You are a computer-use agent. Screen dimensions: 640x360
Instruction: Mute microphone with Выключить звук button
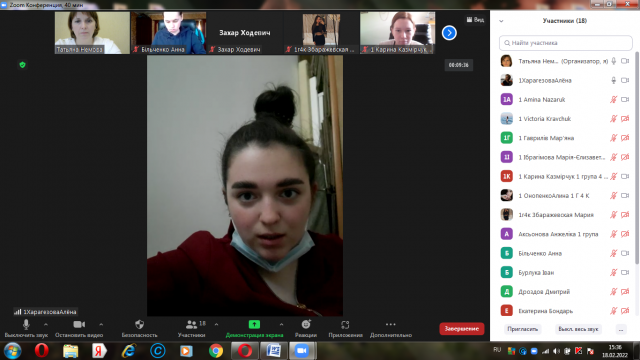26,329
